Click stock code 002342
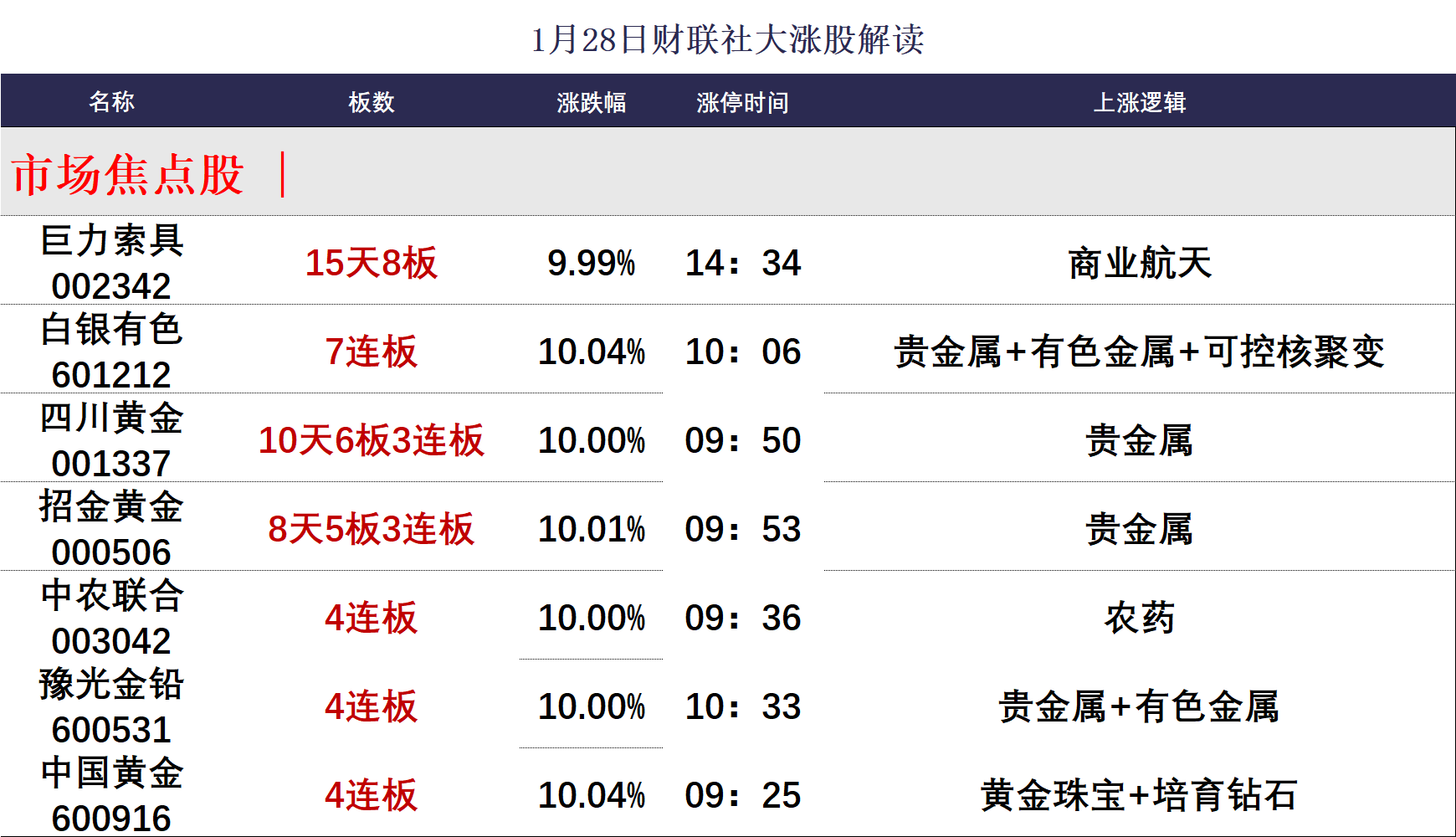Screen dimensions: 1456x837 coord(111,286)
